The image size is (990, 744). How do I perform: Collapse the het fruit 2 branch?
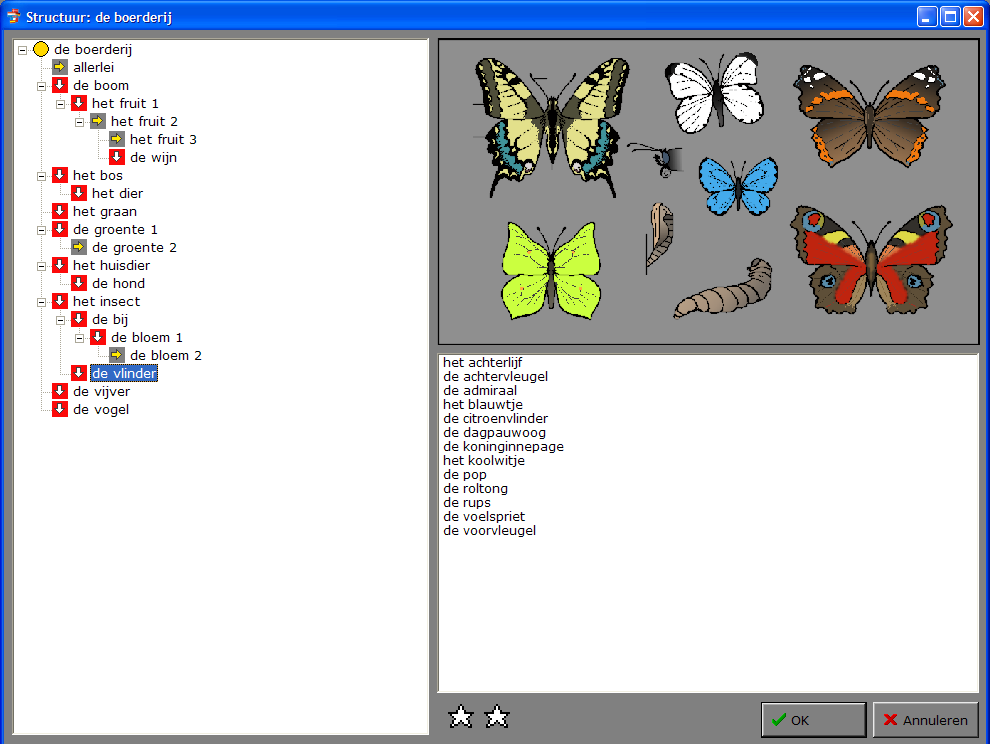coord(80,122)
